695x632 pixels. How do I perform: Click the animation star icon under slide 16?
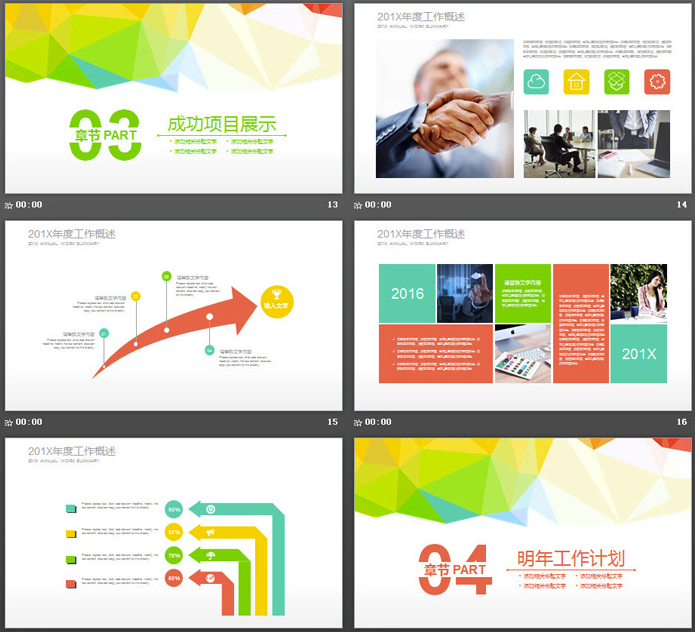[x=358, y=422]
